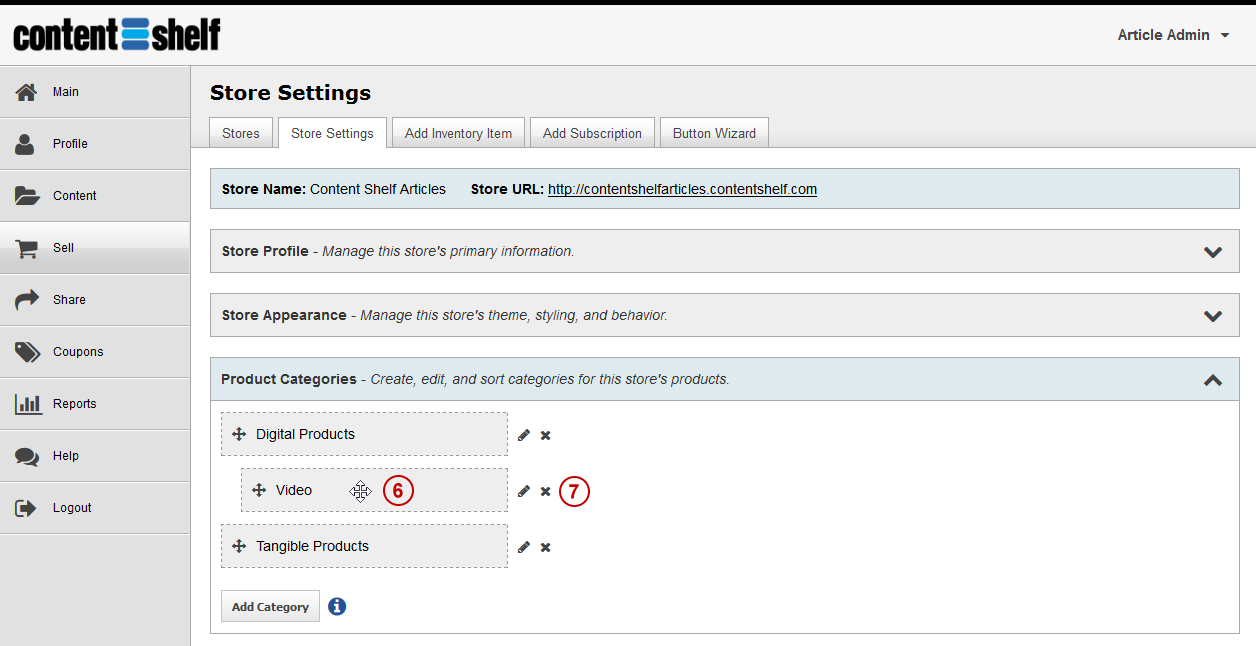
Task: Select the Video subcategory row
Action: [x=374, y=490]
